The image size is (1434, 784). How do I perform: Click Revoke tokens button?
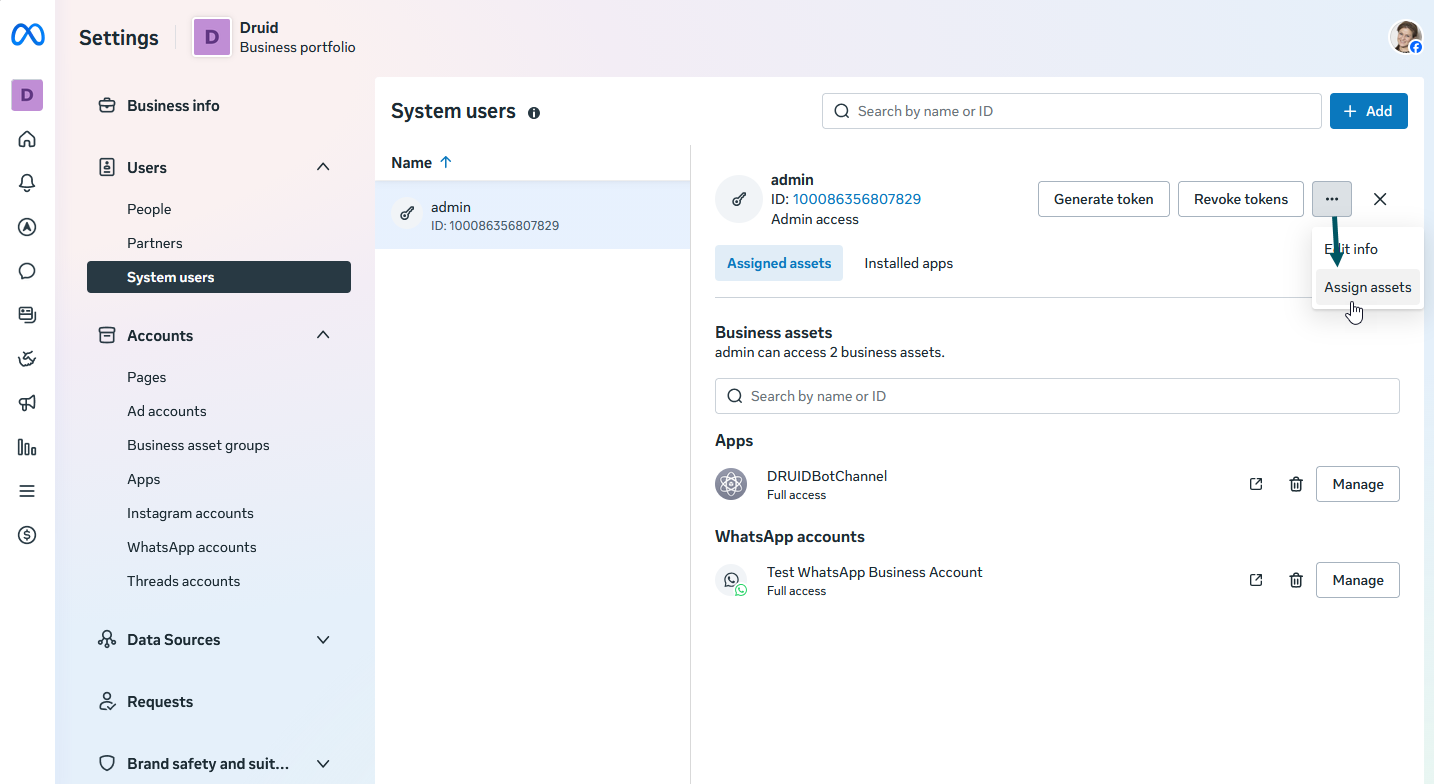pyautogui.click(x=1241, y=199)
